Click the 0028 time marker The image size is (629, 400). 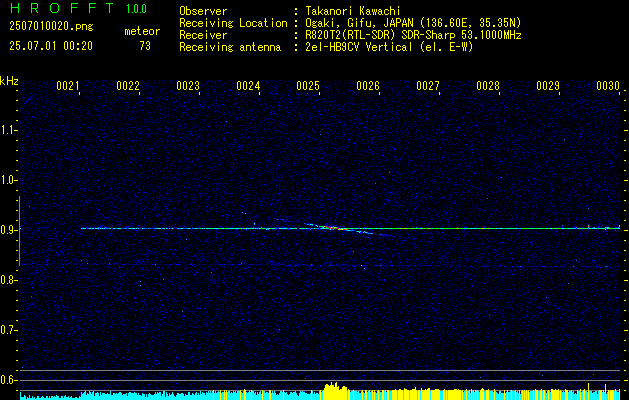(x=488, y=86)
